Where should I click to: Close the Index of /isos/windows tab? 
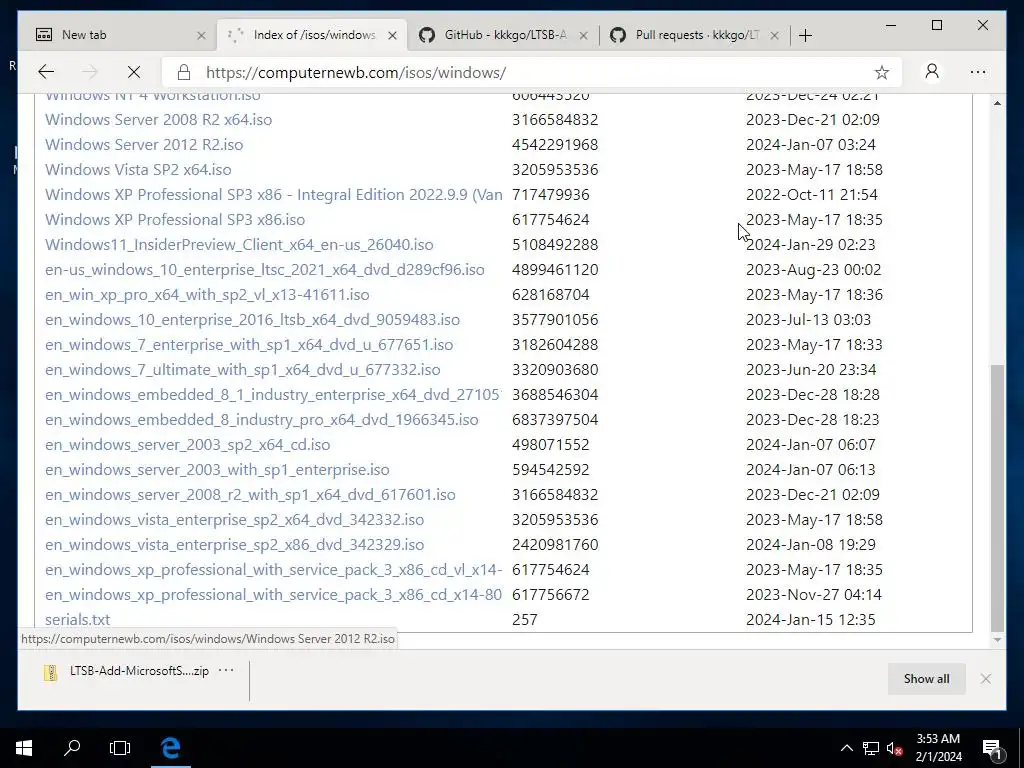(392, 35)
